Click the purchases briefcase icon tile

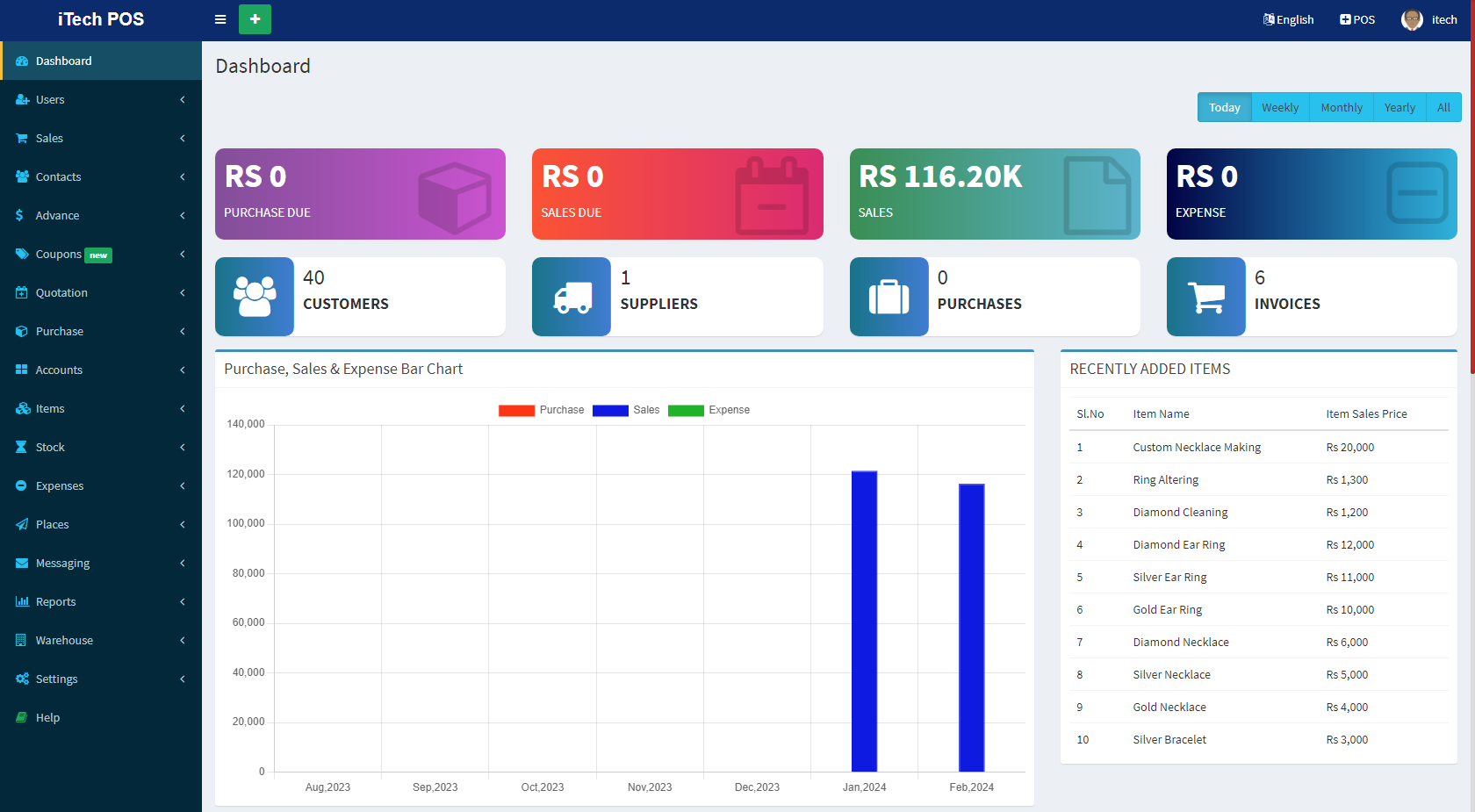pos(889,297)
